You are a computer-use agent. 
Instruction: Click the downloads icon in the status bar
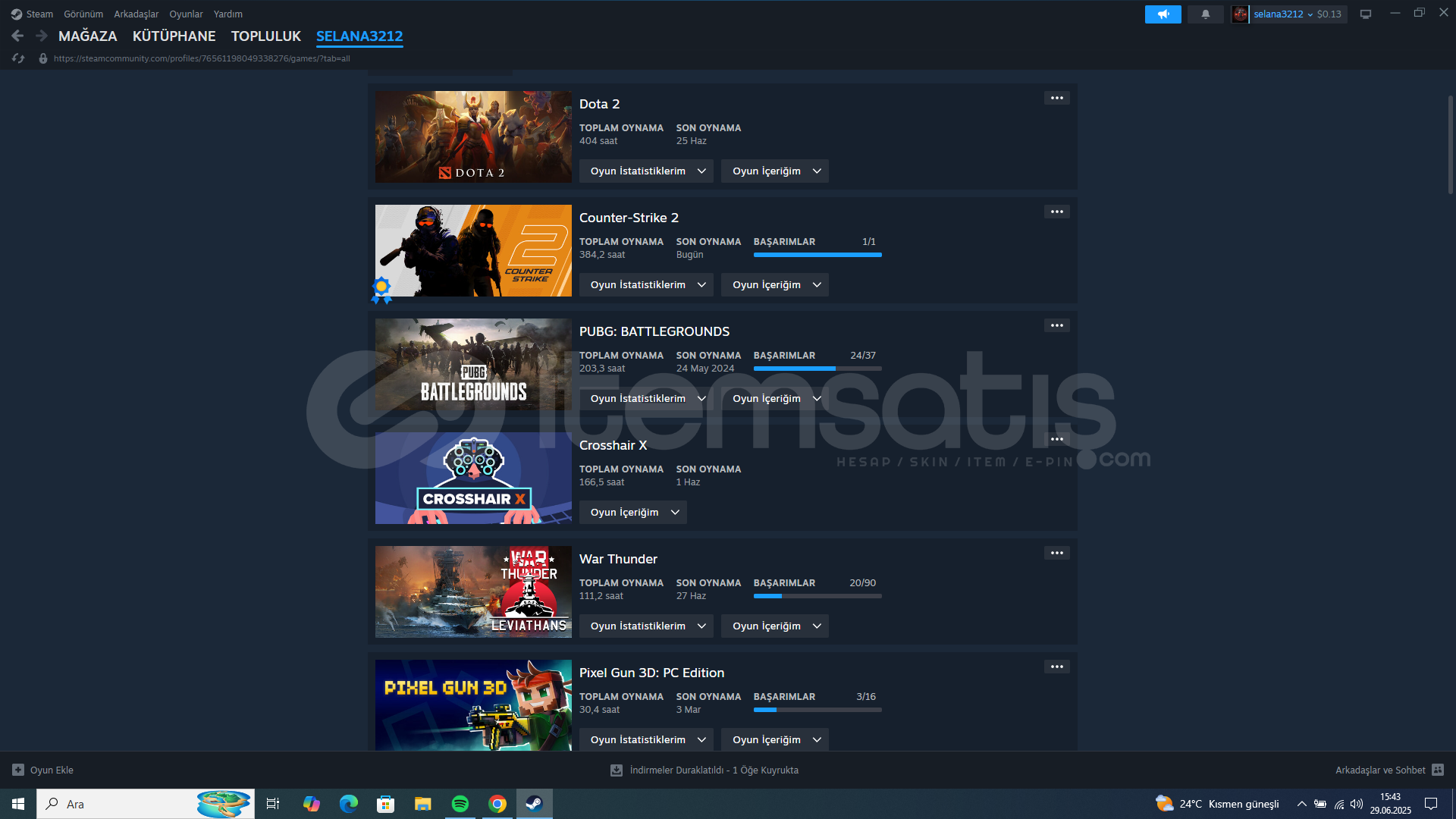pyautogui.click(x=617, y=770)
